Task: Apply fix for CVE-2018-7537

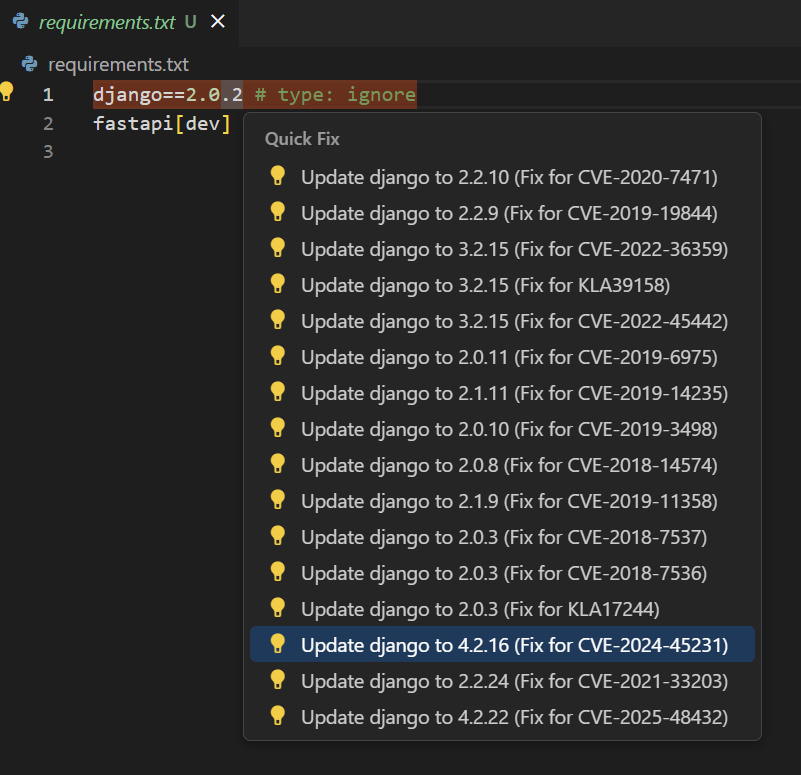Action: [x=502, y=537]
